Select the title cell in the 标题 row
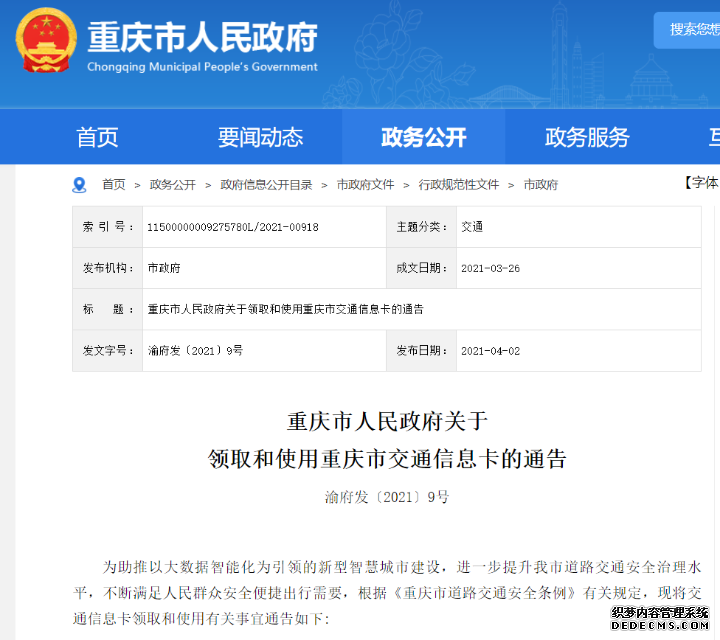720x640 pixels. point(422,309)
